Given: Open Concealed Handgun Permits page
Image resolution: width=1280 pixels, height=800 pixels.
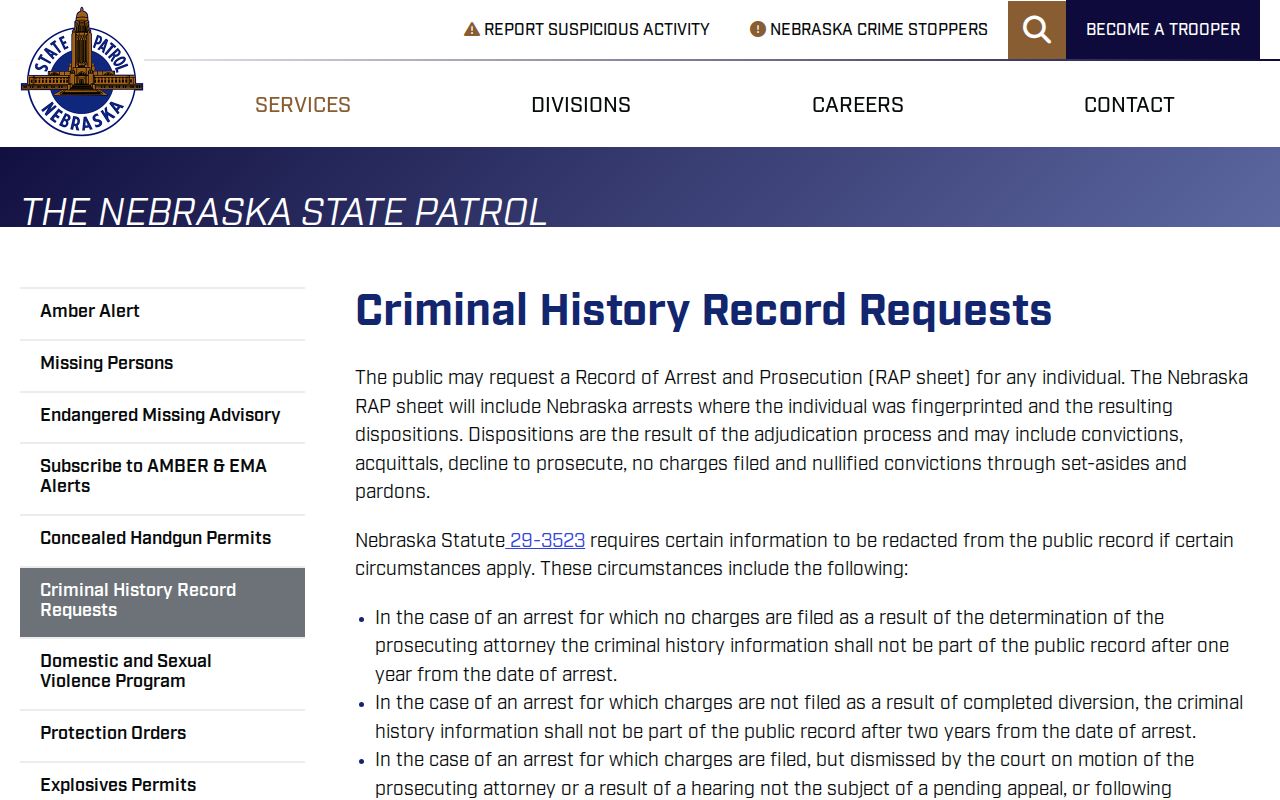Looking at the screenshot, I should tap(162, 539).
